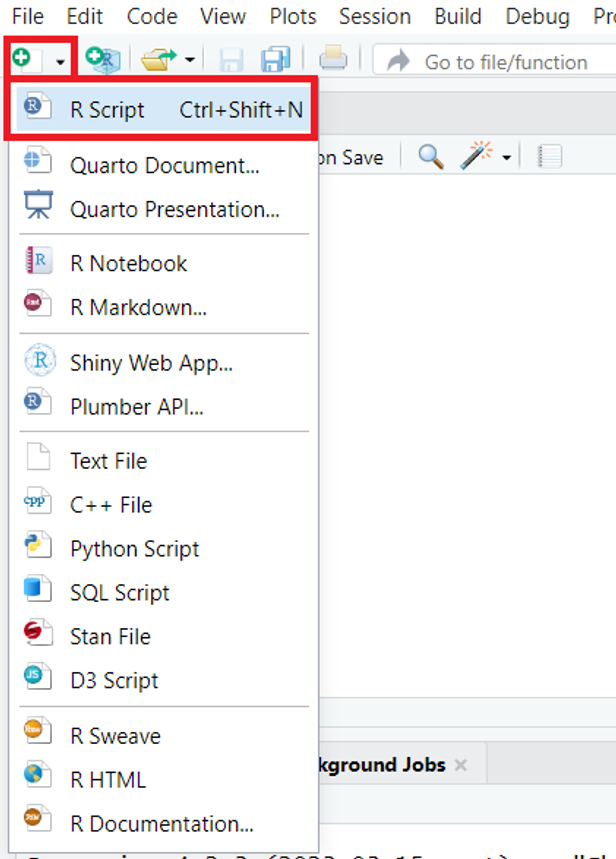Open the File menu
The height and width of the screenshot is (859, 616).
tap(27, 16)
